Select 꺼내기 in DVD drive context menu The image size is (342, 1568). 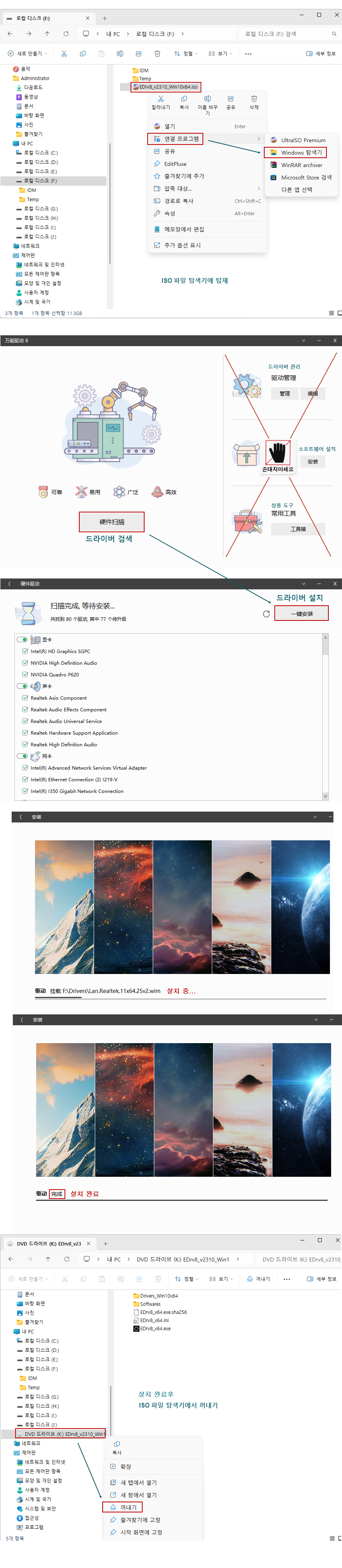(123, 1507)
